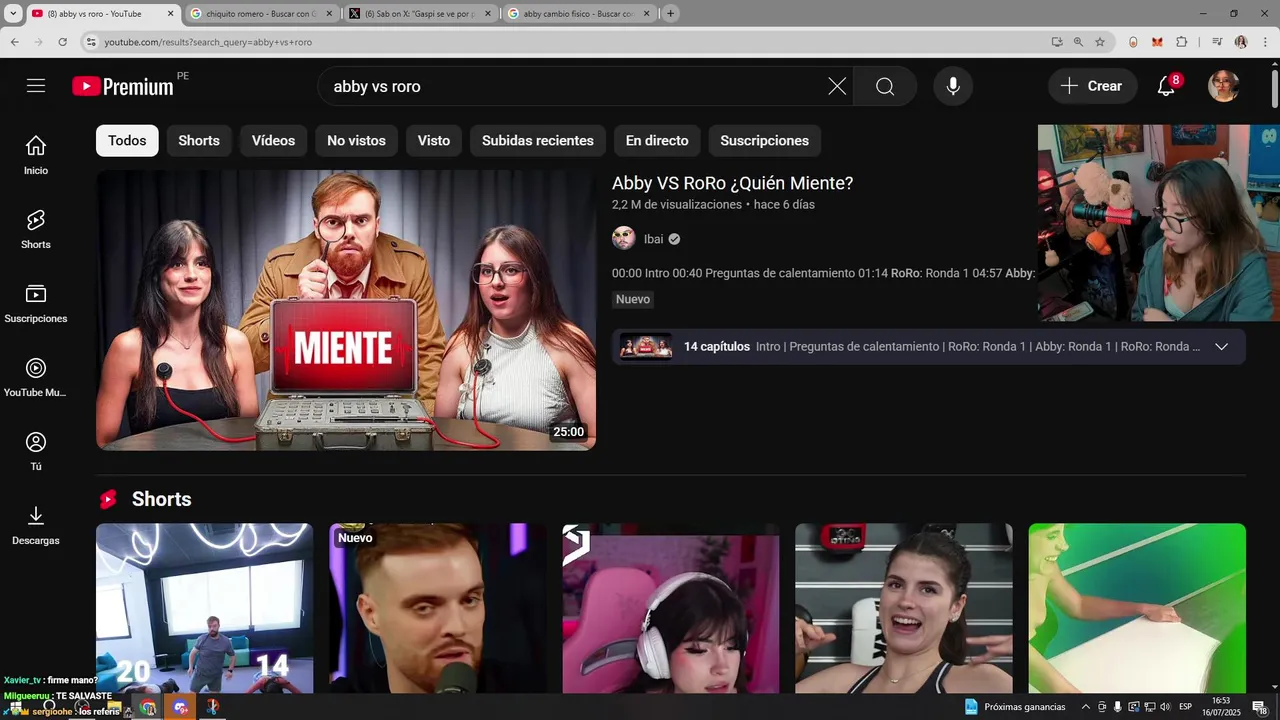Open Shorts from the sidebar
Screen dimensions: 1280x720
coord(36,229)
